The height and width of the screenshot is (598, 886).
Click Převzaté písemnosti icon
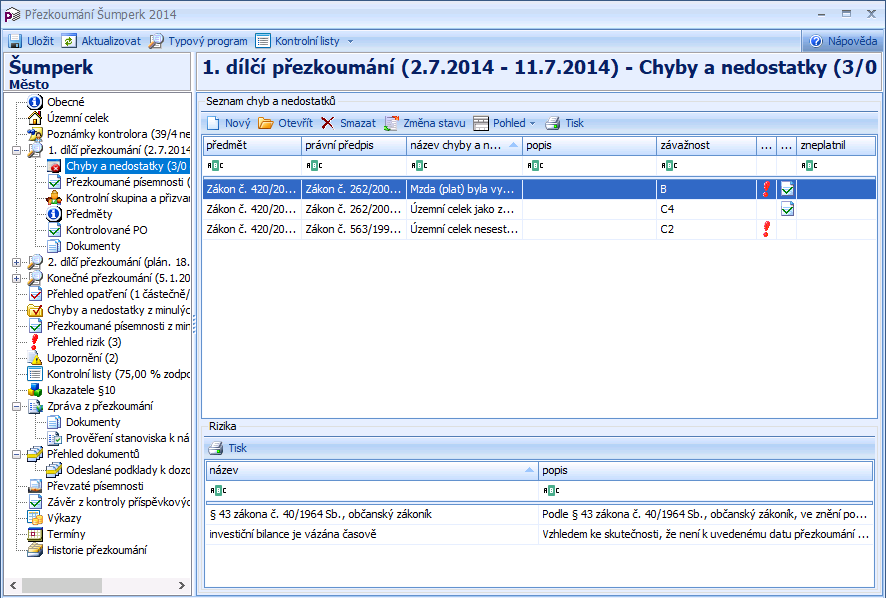[x=35, y=486]
